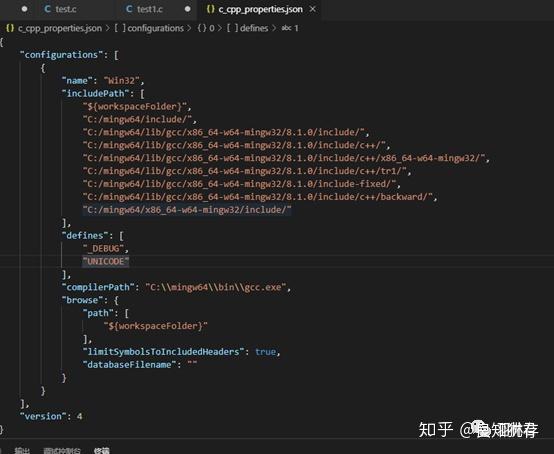Click the "path" key under browse
This screenshot has height=454, width=554.
coord(98,313)
